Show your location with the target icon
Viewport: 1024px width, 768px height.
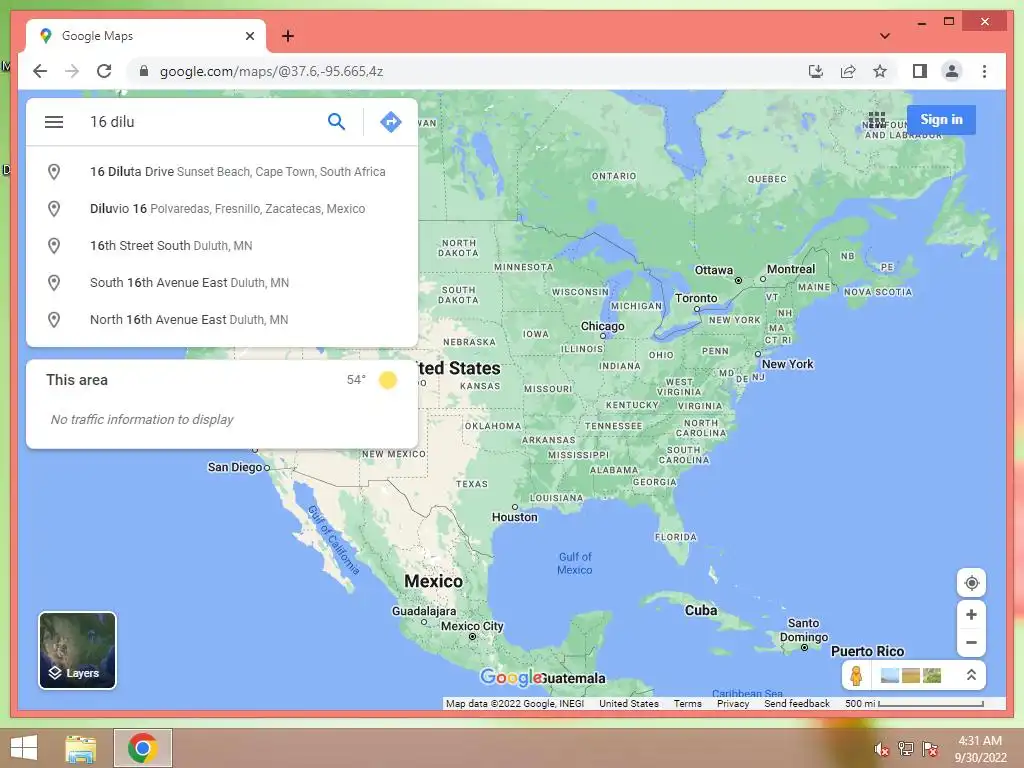[971, 583]
